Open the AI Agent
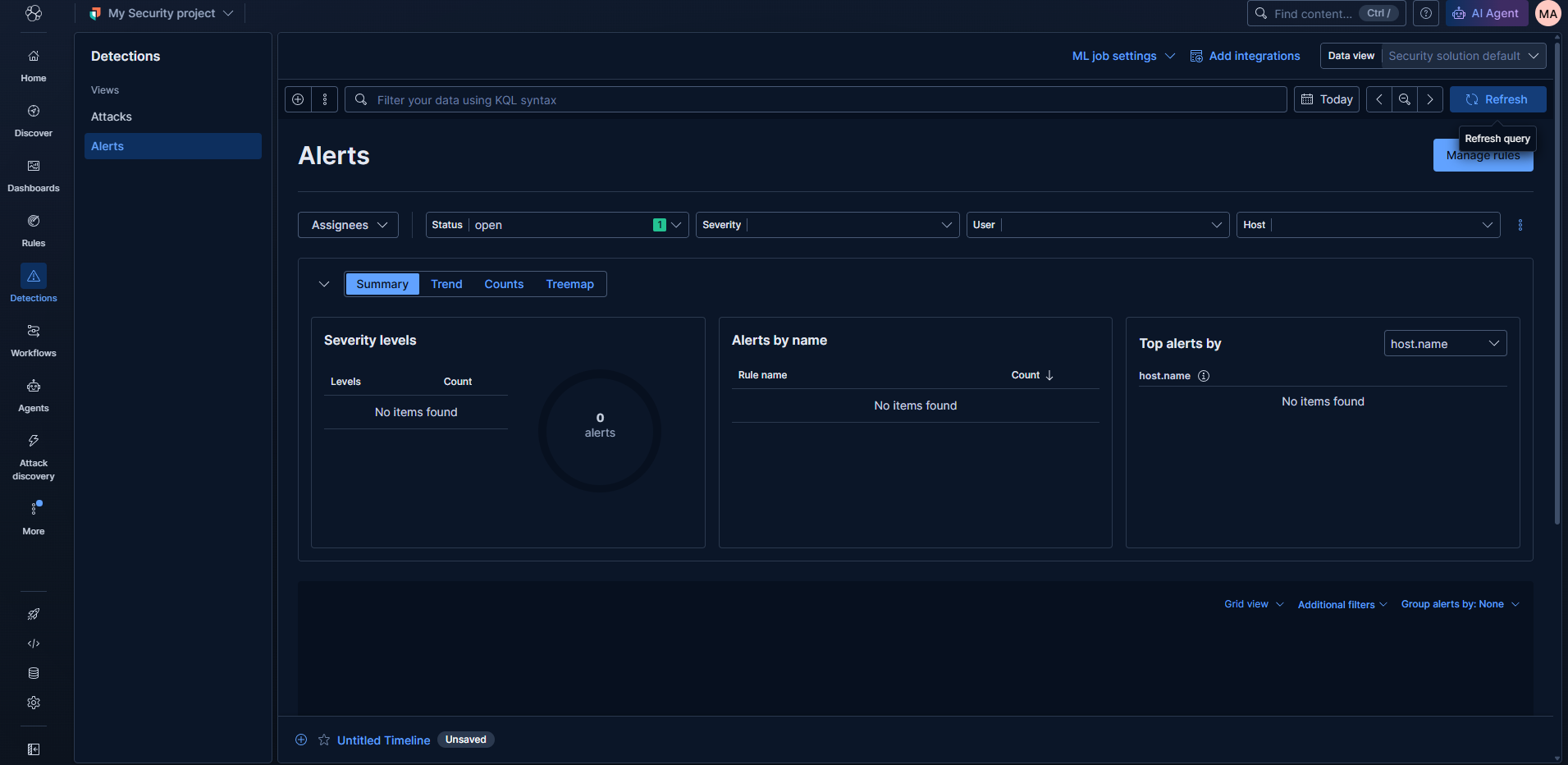Screen dimensions: 1568x765 pos(1486,13)
